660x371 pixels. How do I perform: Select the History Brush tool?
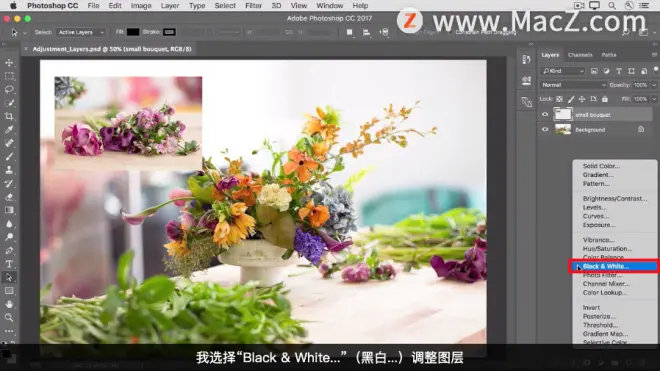9,184
